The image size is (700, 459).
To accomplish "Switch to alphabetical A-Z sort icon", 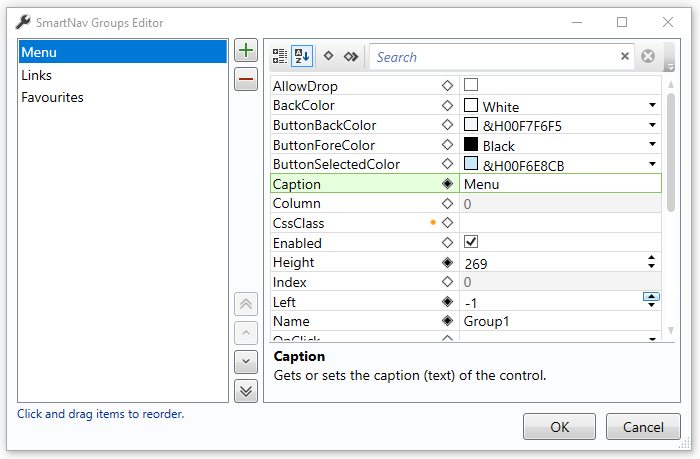I will (x=302, y=56).
